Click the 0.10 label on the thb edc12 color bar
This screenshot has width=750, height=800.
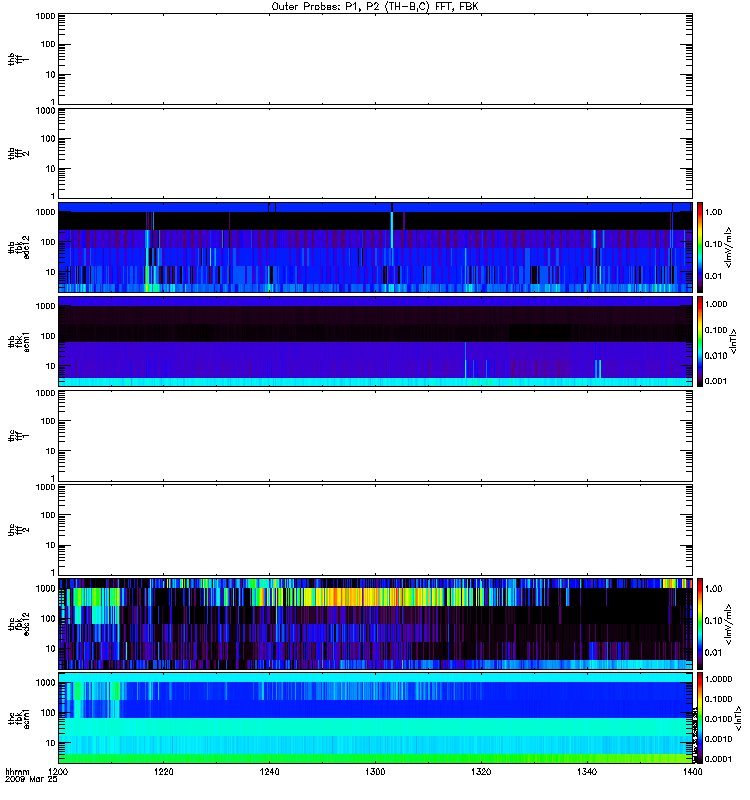coord(714,244)
